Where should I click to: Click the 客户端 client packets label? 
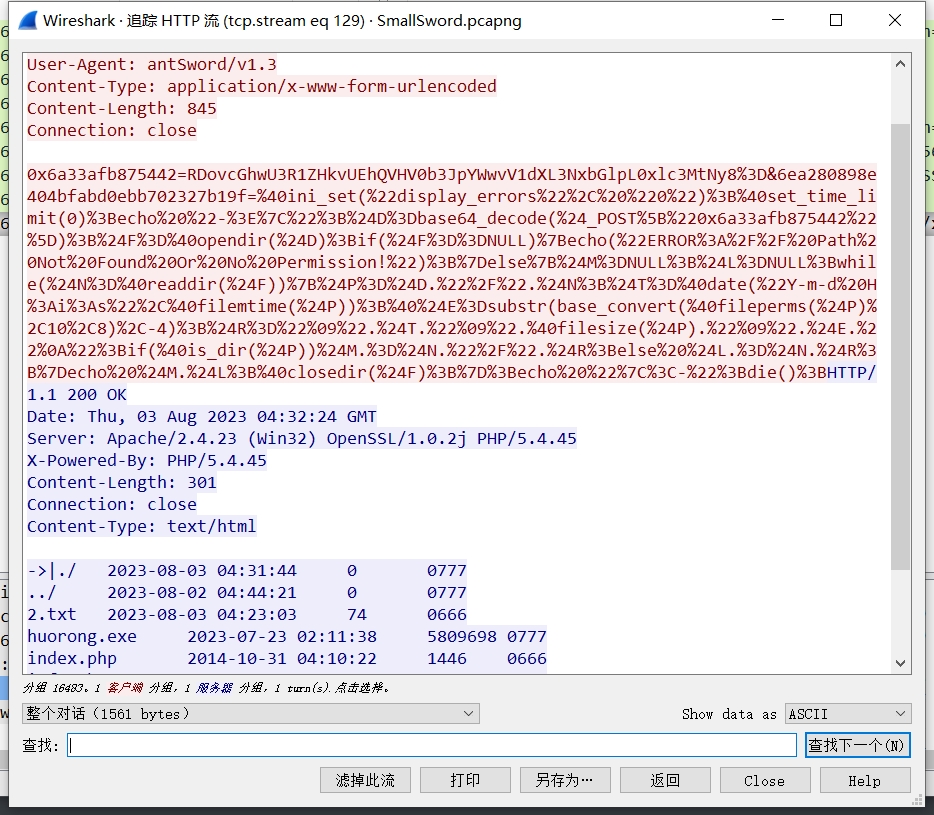125,688
